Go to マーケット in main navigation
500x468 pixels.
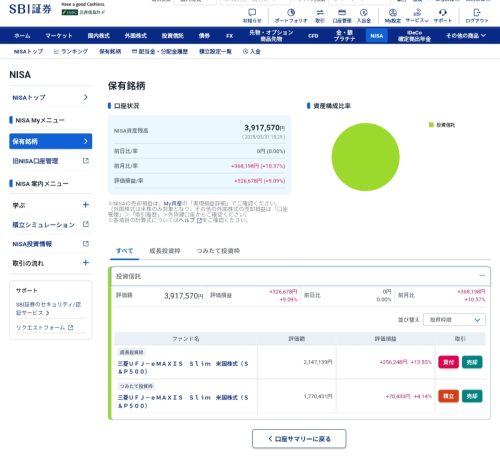pyautogui.click(x=59, y=36)
